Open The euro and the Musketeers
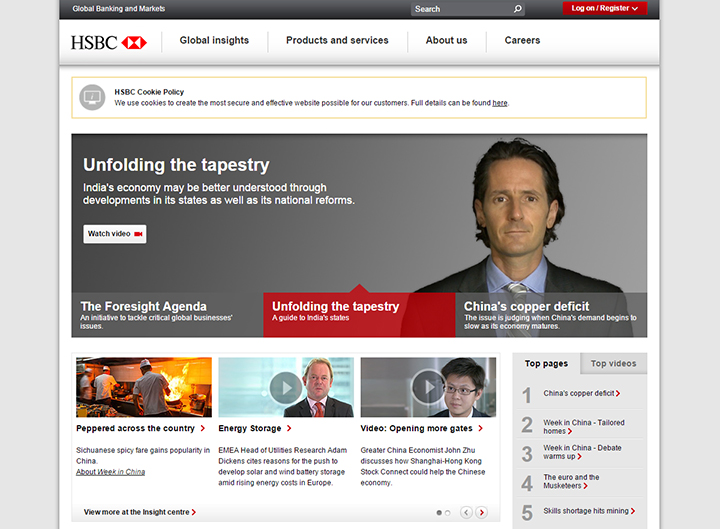The image size is (720, 529). point(571,481)
